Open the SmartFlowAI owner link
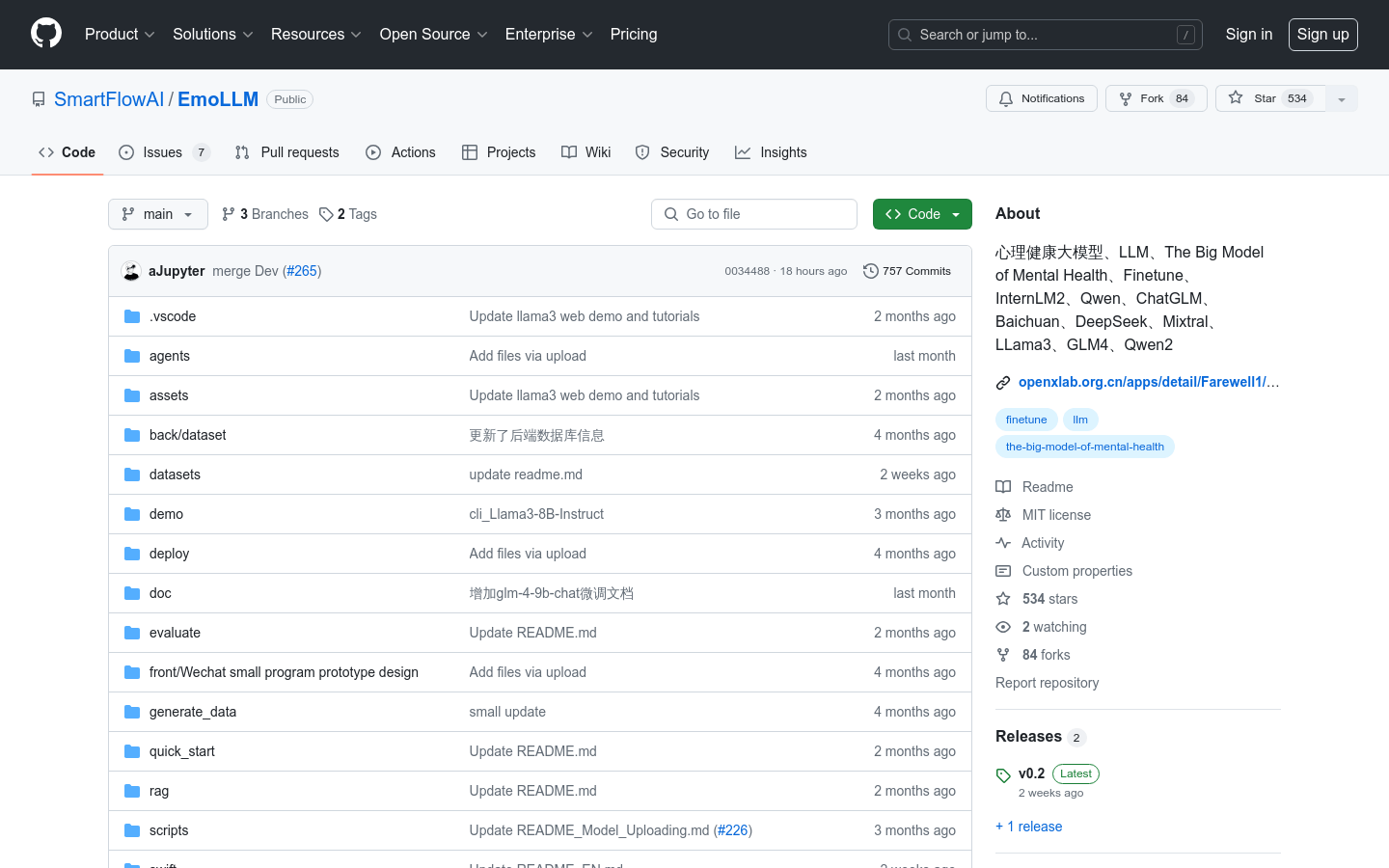Image resolution: width=1389 pixels, height=868 pixels. (109, 99)
